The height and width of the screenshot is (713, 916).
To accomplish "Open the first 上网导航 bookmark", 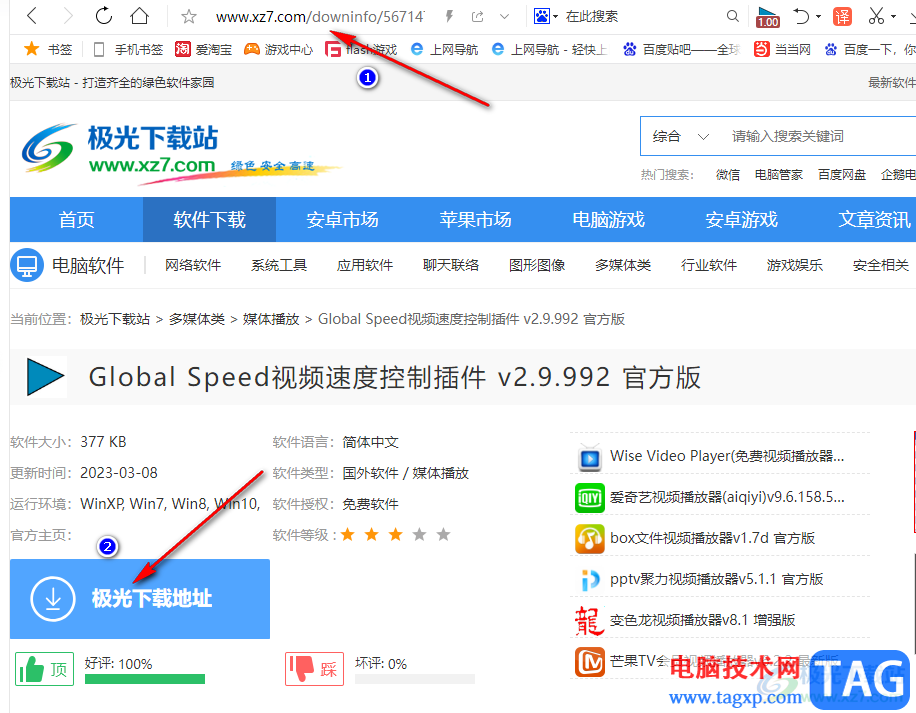I will tap(445, 50).
